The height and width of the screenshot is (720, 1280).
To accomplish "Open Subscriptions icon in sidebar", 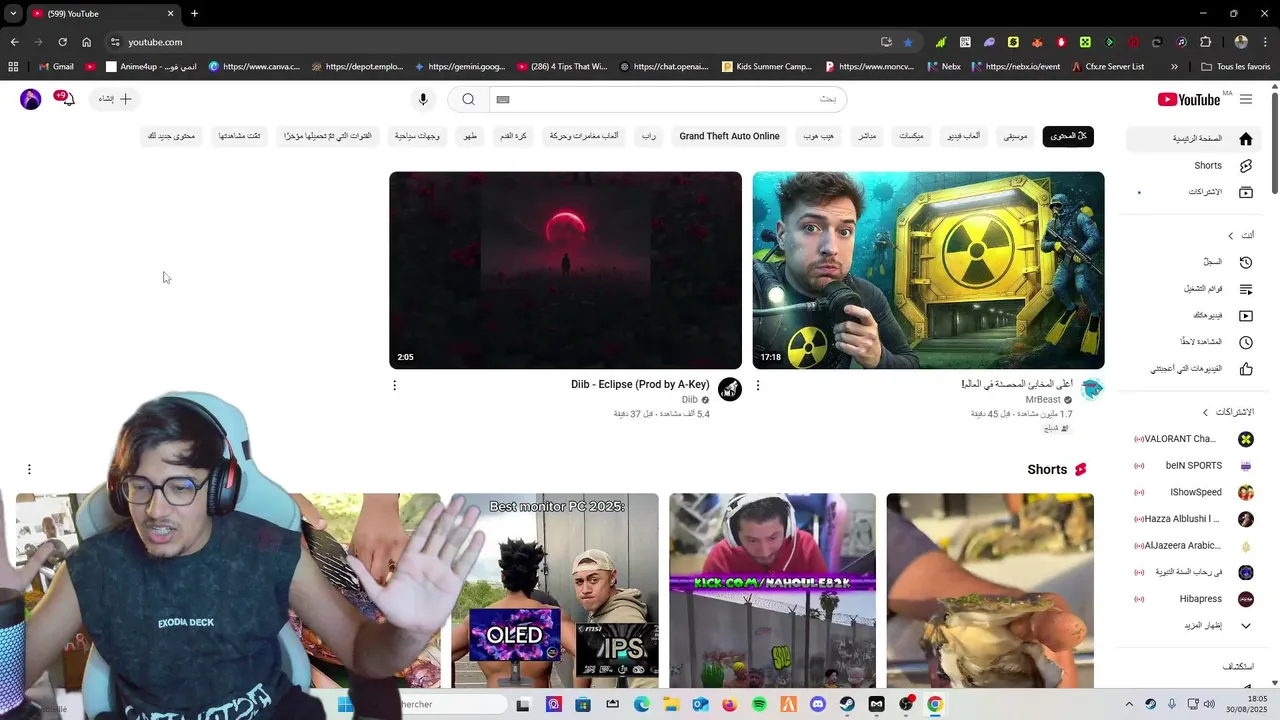I will 1246,192.
